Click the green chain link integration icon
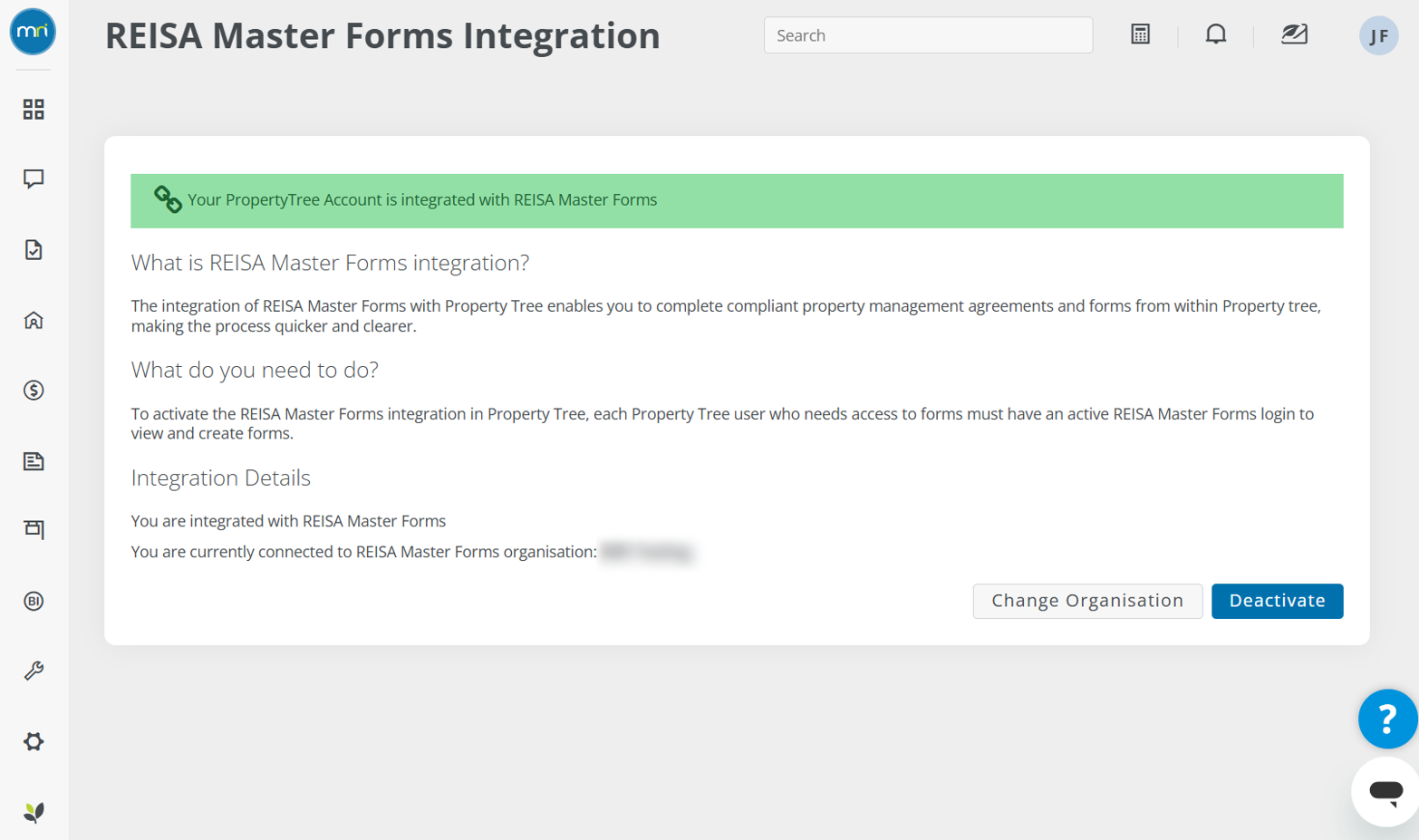Viewport: 1419px width, 840px height. (x=168, y=199)
